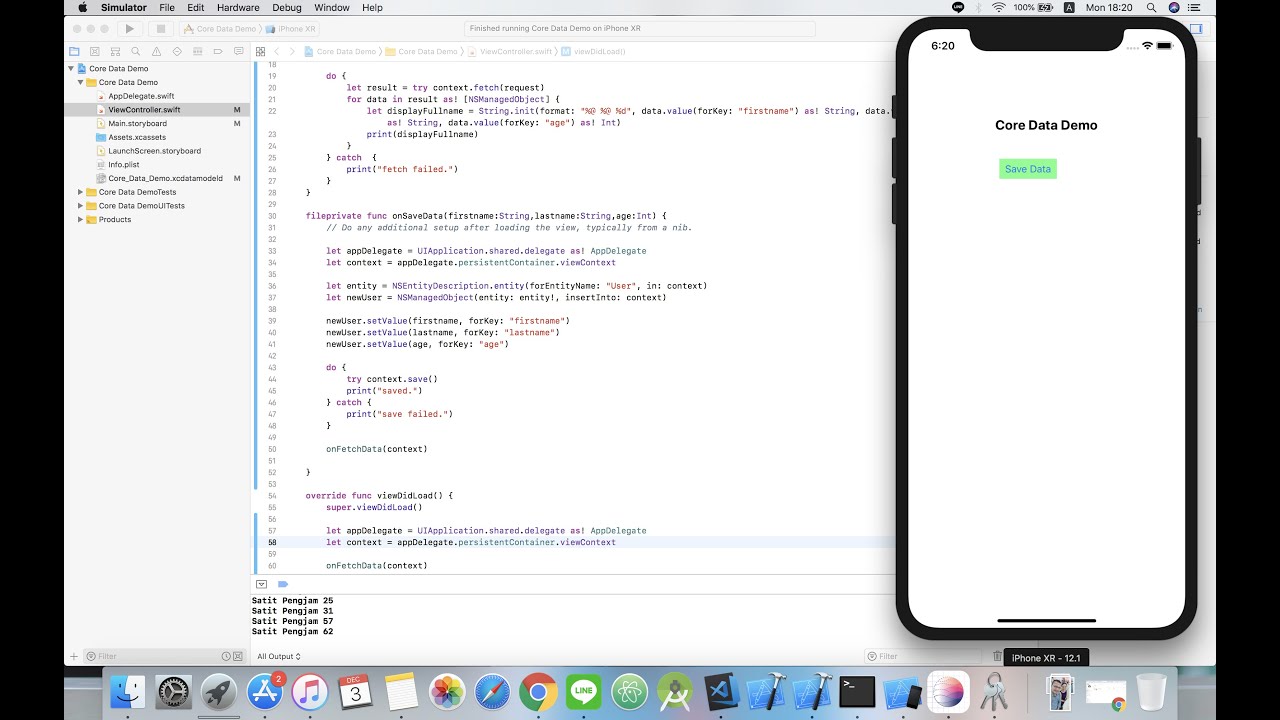Open the Test navigator diamond icon
The width and height of the screenshot is (1280, 720).
tap(177, 51)
